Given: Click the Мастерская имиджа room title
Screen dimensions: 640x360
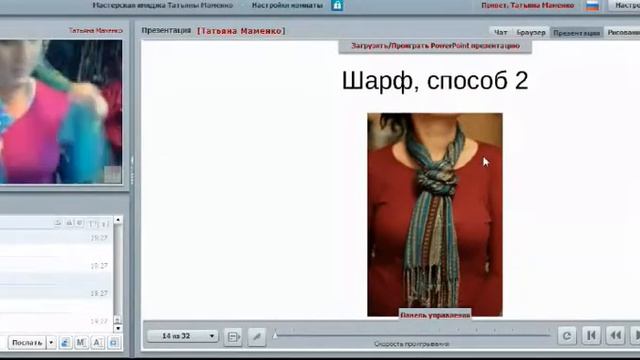Looking at the screenshot, I should tap(162, 5).
